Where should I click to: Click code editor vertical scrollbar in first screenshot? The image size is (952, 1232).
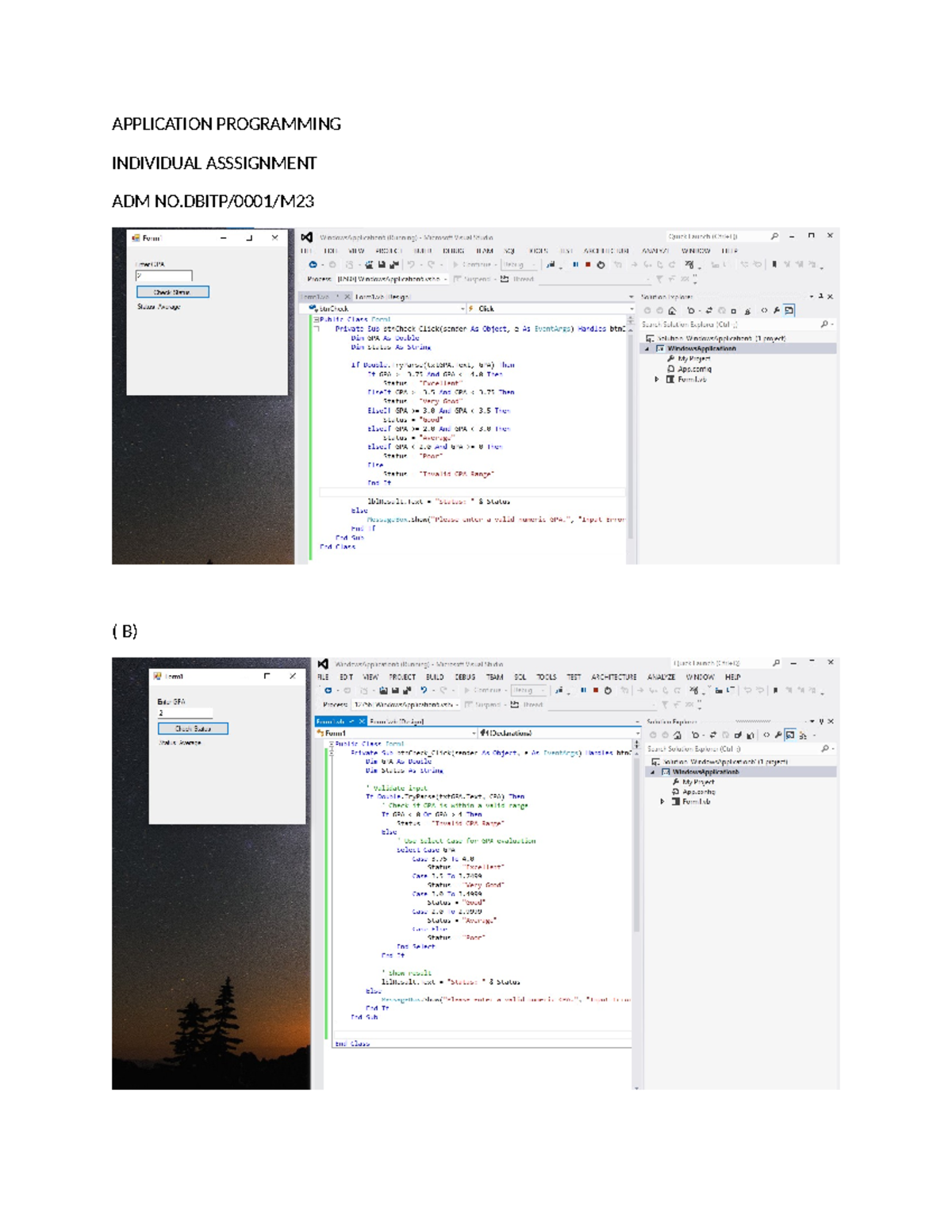[631, 435]
